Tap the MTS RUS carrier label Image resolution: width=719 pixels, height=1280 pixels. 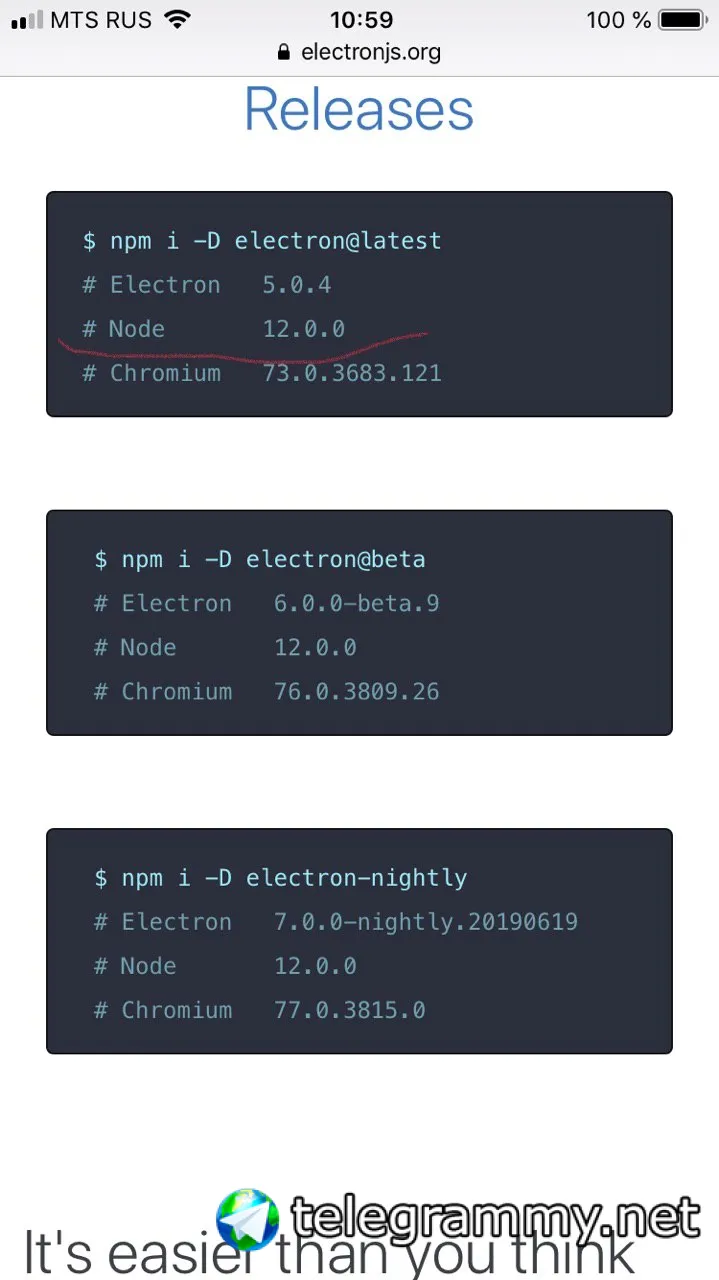(101, 20)
